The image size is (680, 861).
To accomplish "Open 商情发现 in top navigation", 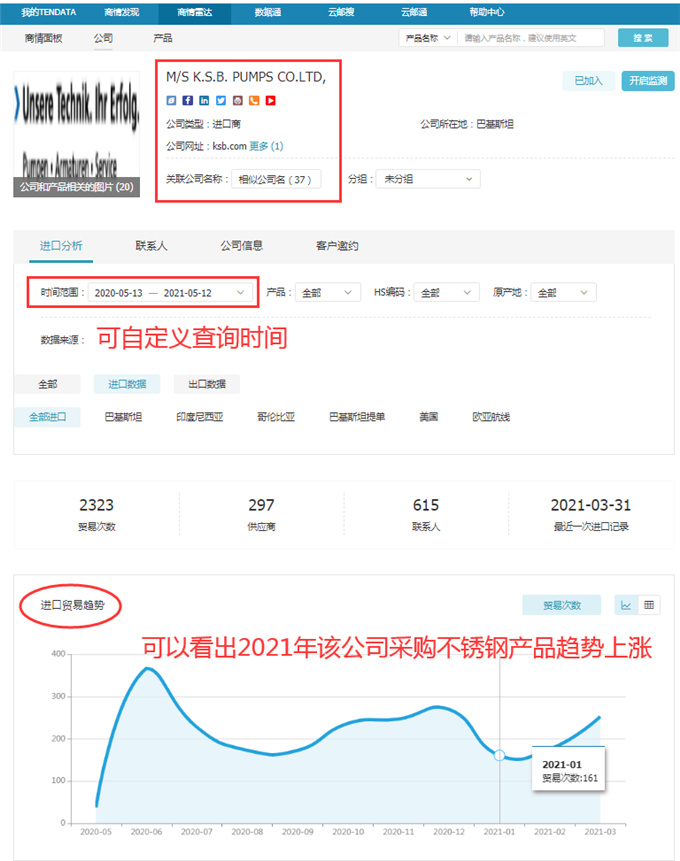I will pyautogui.click(x=121, y=12).
